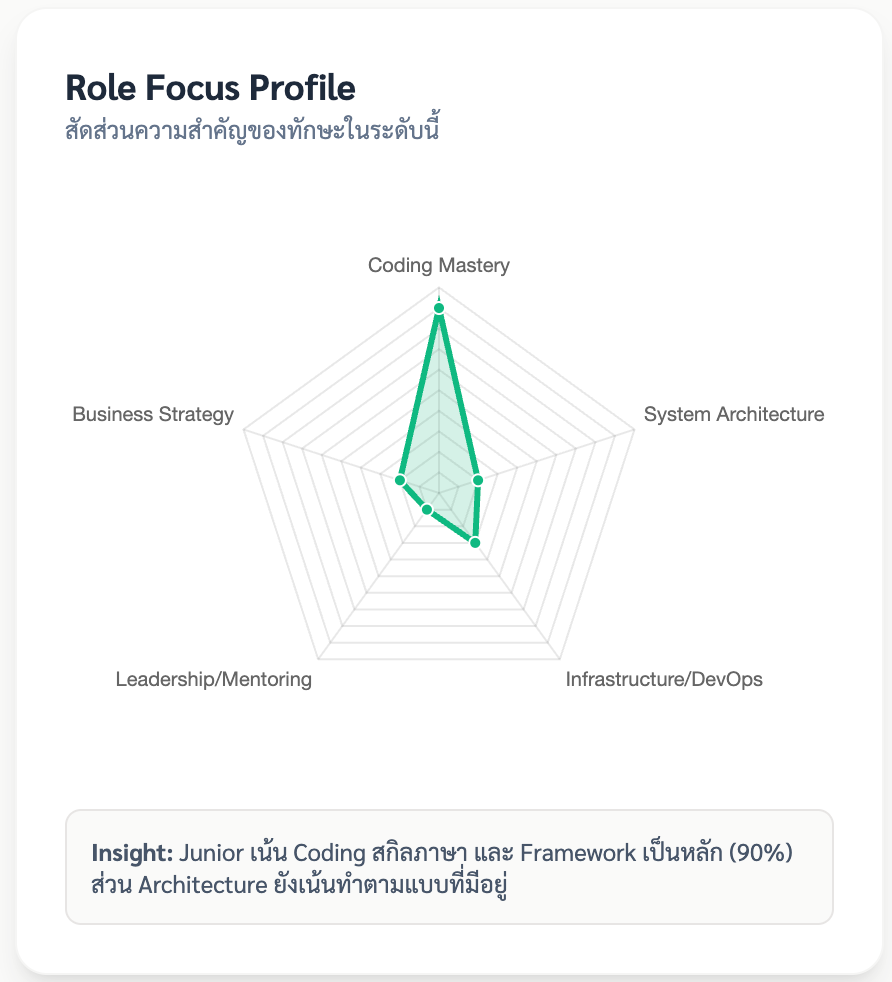Click the Infrastructure/DevOps axis label
The height and width of the screenshot is (982, 892).
pyautogui.click(x=664, y=680)
